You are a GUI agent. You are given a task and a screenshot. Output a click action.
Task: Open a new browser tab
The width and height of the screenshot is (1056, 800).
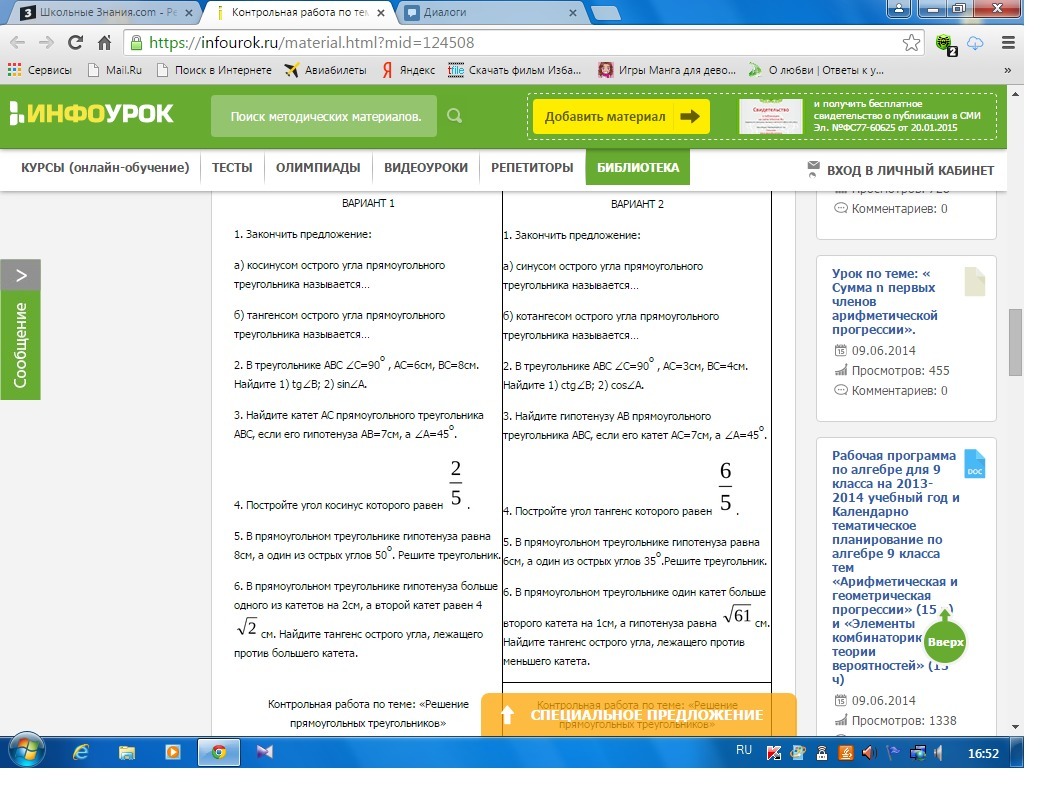tap(605, 12)
